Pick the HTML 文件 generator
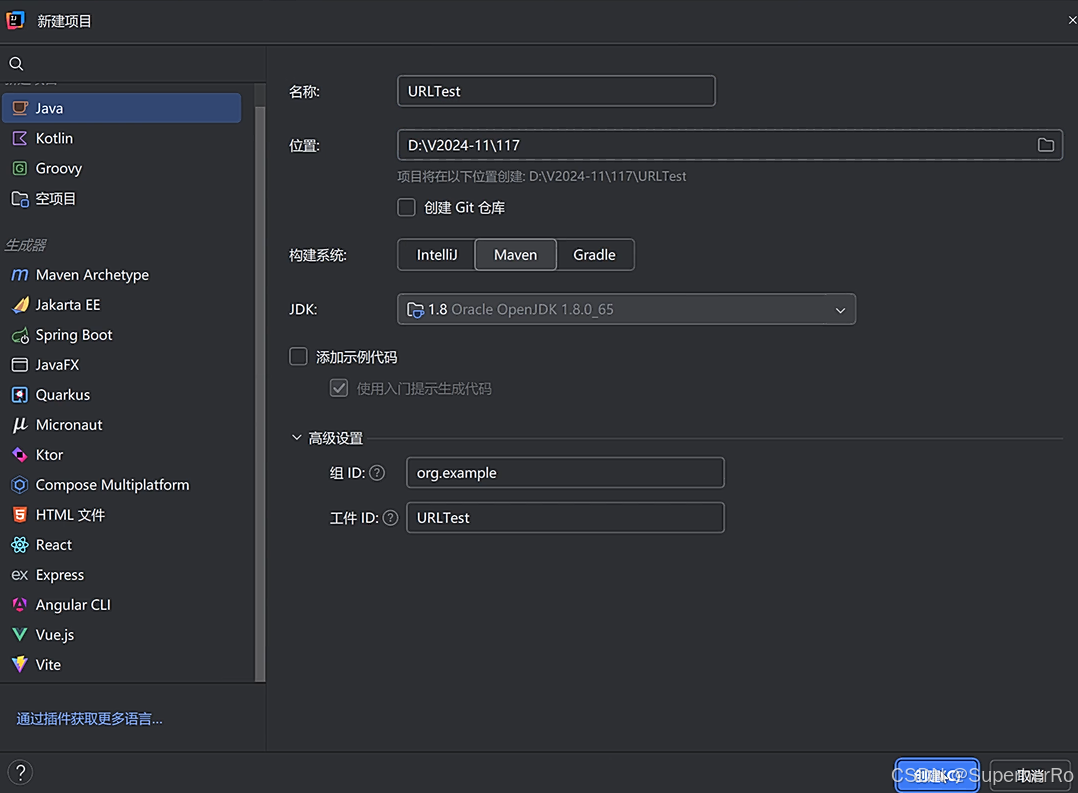 [x=122, y=515]
